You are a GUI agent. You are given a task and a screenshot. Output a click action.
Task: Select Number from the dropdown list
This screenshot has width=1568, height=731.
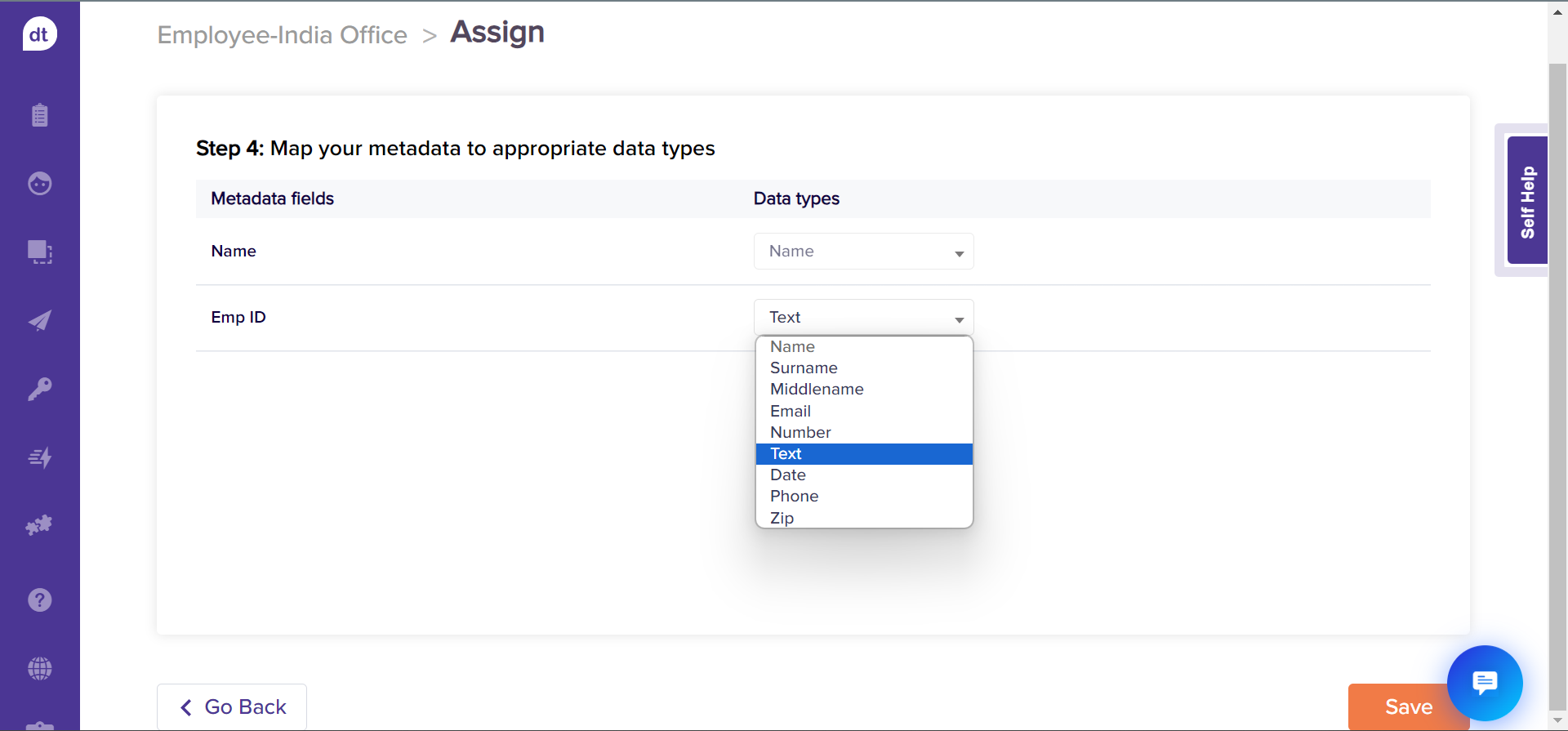coord(800,432)
